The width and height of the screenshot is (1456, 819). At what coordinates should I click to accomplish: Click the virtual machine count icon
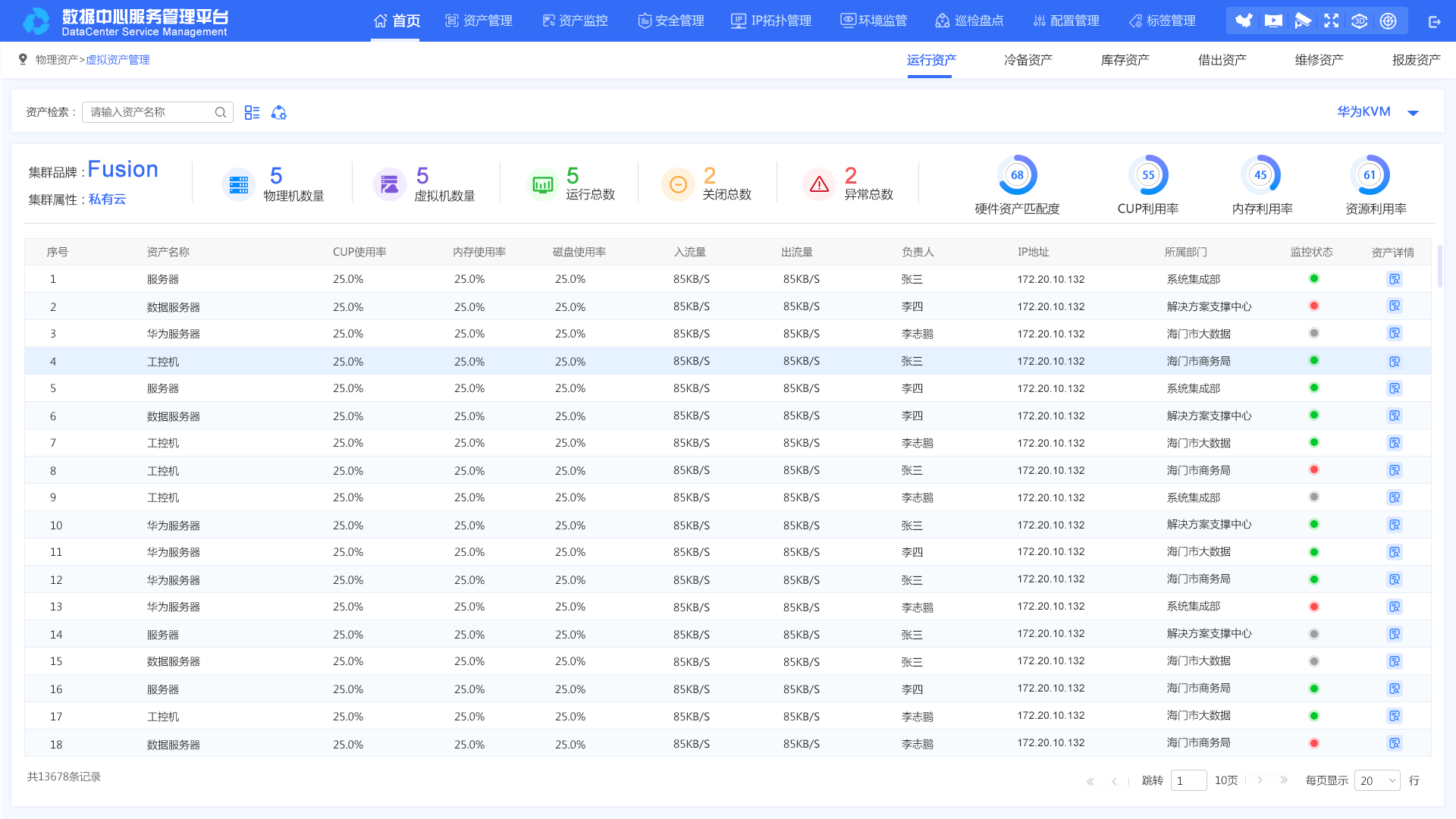(x=389, y=184)
